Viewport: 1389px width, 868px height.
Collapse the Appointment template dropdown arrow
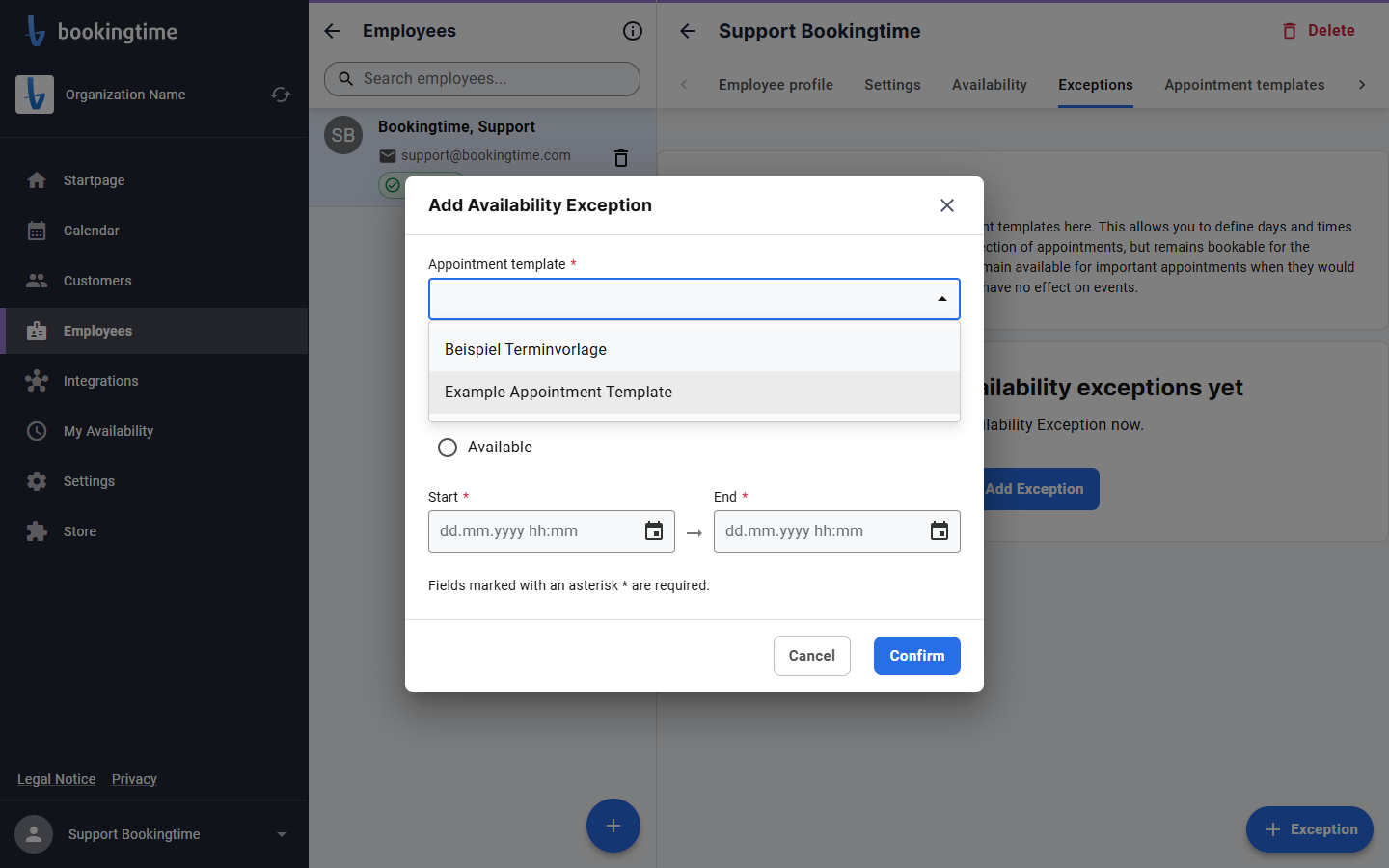click(942, 299)
